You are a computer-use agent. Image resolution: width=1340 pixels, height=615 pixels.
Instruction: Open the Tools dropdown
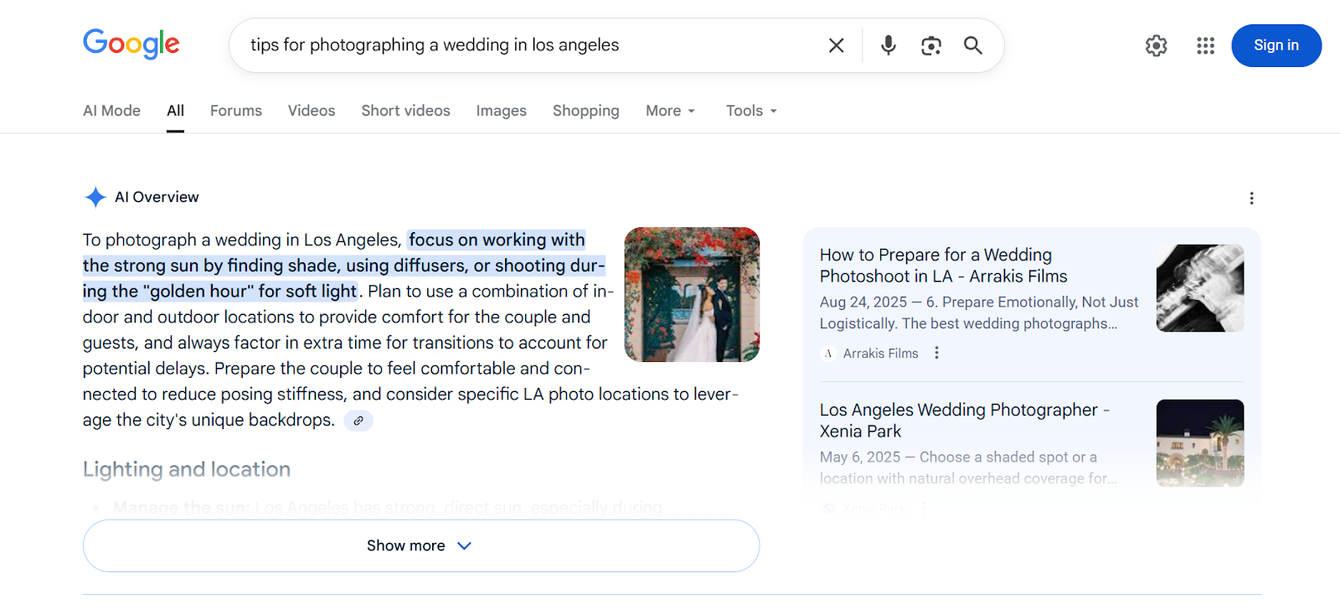click(751, 111)
